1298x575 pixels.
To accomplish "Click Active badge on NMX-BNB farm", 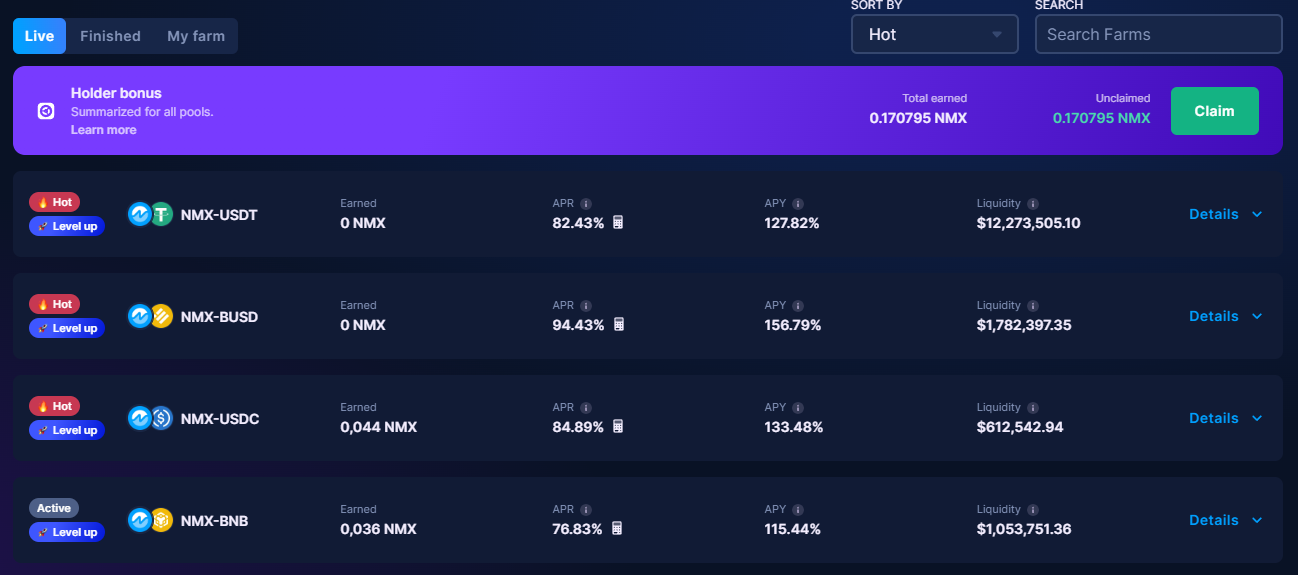I will coord(54,508).
